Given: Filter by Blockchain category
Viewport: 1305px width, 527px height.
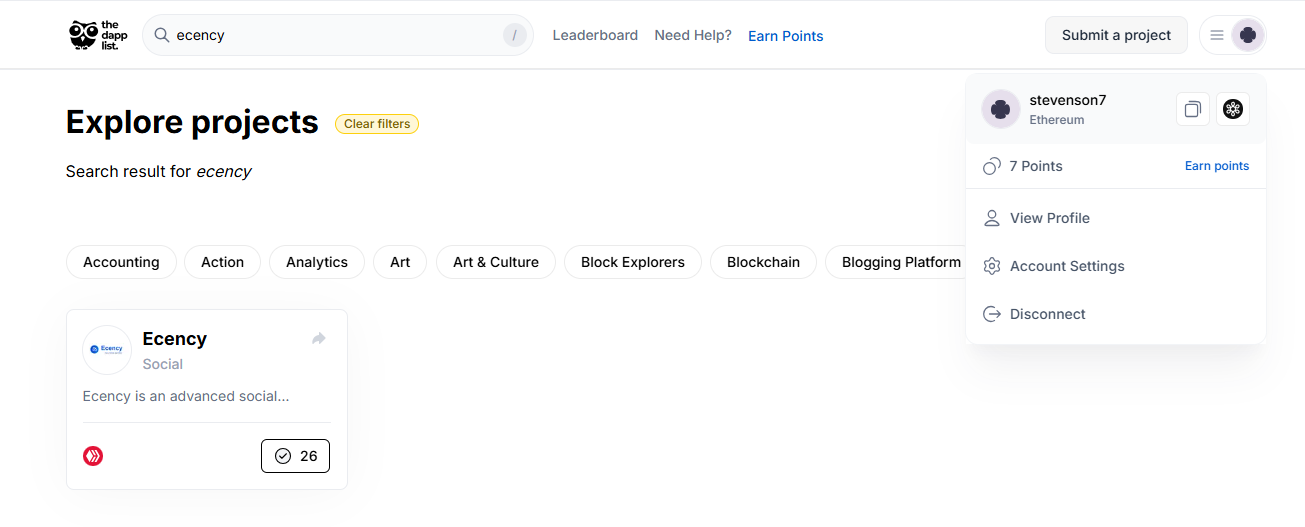Looking at the screenshot, I should 763,262.
